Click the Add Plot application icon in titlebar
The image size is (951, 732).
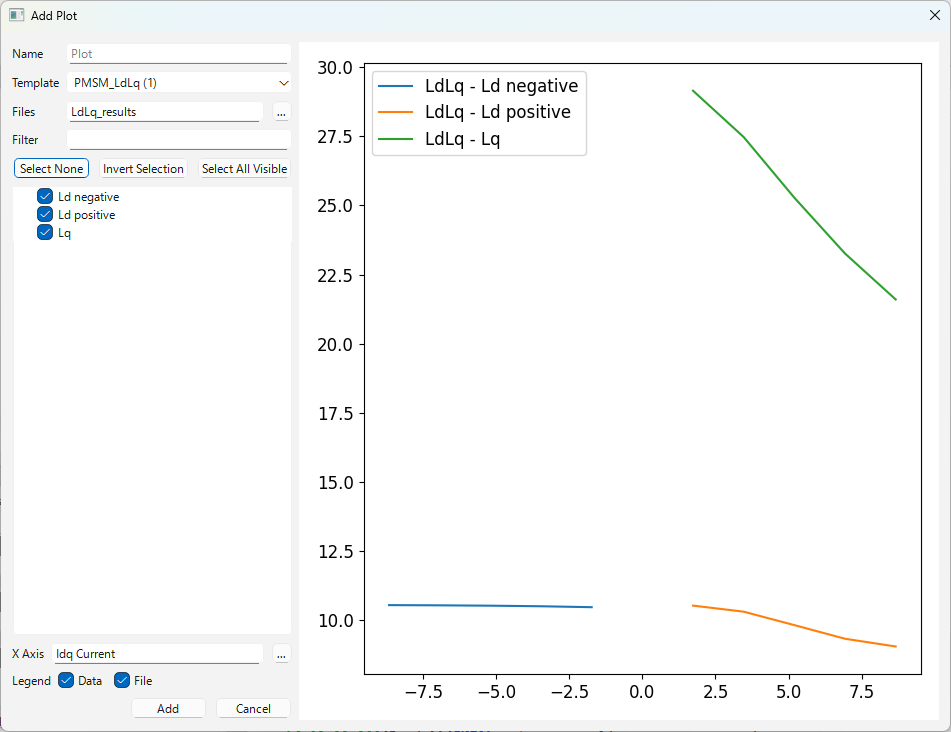pyautogui.click(x=16, y=15)
